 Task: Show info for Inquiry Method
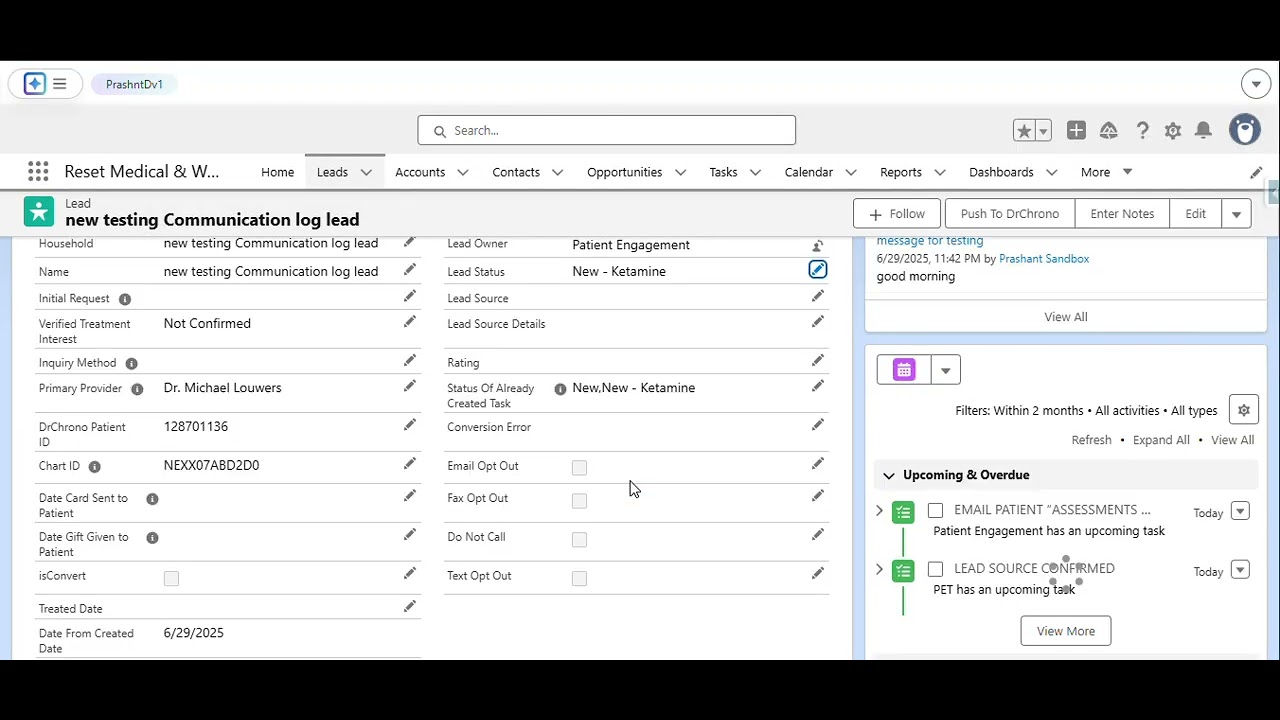click(131, 363)
